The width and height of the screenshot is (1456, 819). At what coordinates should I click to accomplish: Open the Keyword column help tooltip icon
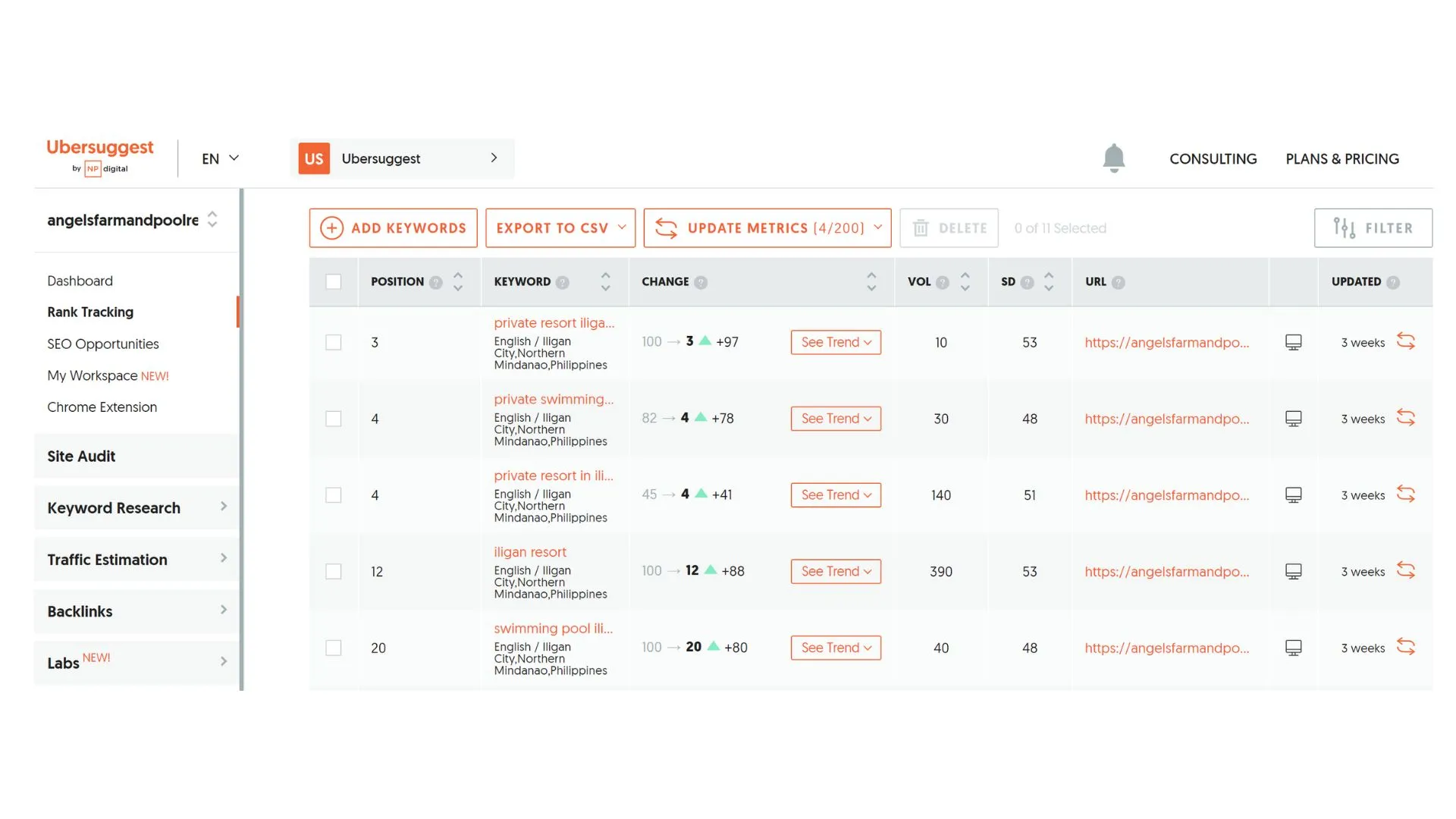pyautogui.click(x=562, y=282)
